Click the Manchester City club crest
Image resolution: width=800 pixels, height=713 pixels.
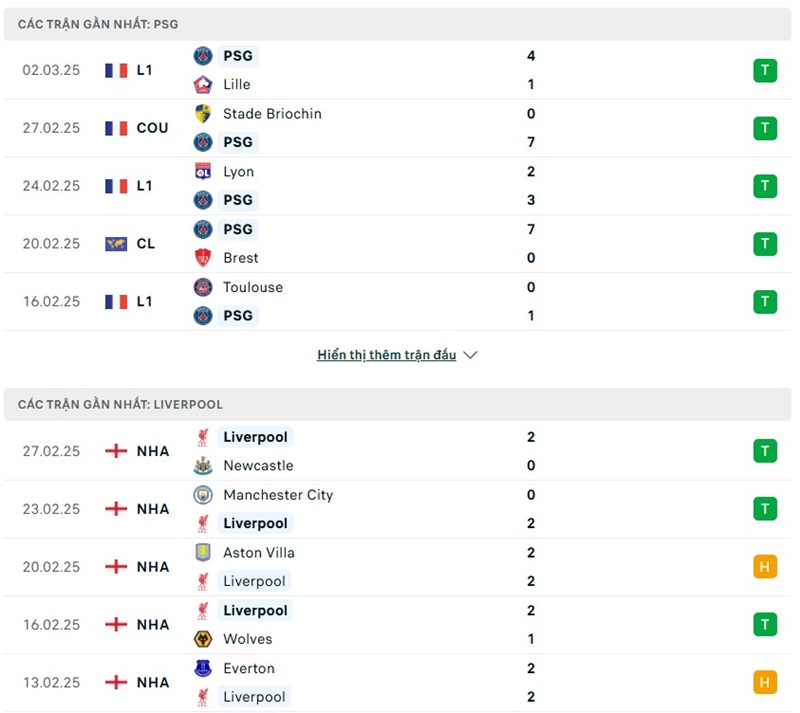tap(203, 495)
